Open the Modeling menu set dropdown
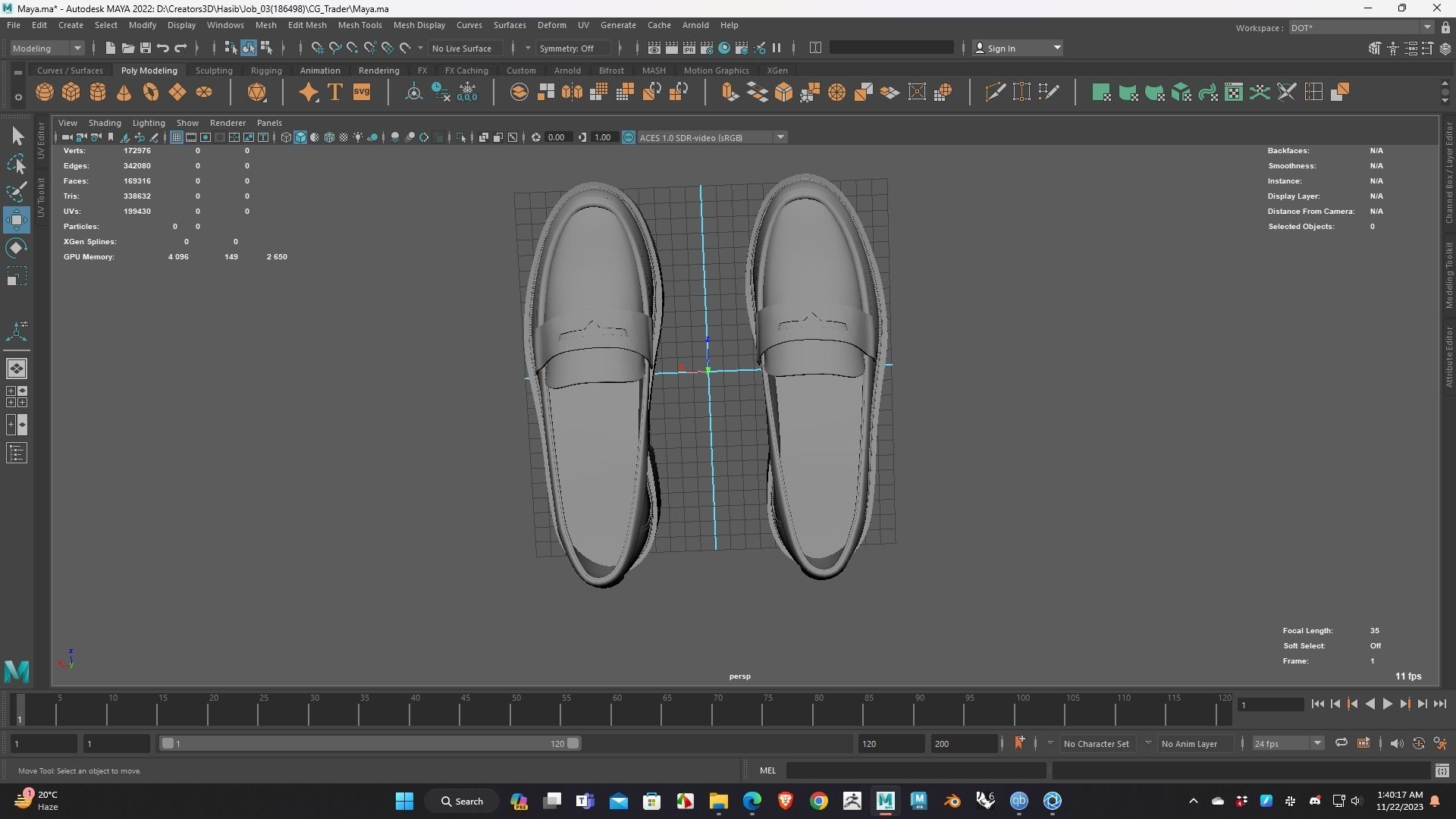 47,48
